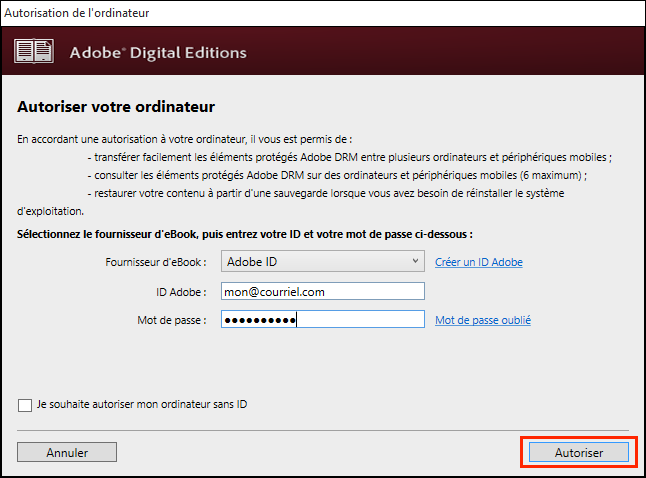
Task: Click the "En accordant une autorisation" intro sentence
Action: pyautogui.click(x=185, y=139)
